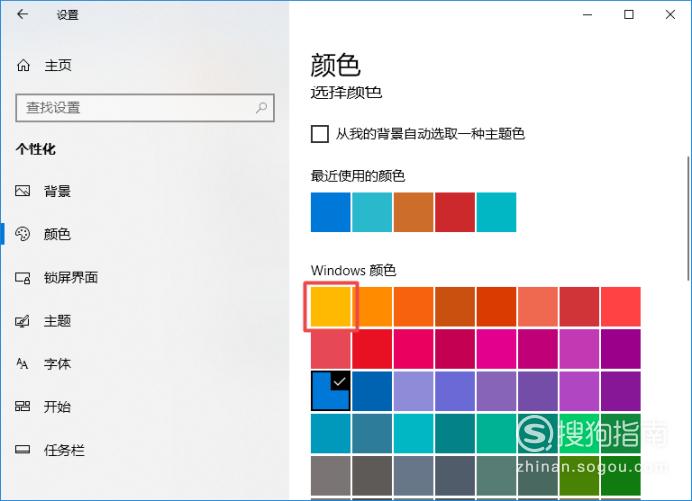Select the sixth swatch, dark iris purple, third Windows row
The height and width of the screenshot is (501, 692).
(538, 391)
